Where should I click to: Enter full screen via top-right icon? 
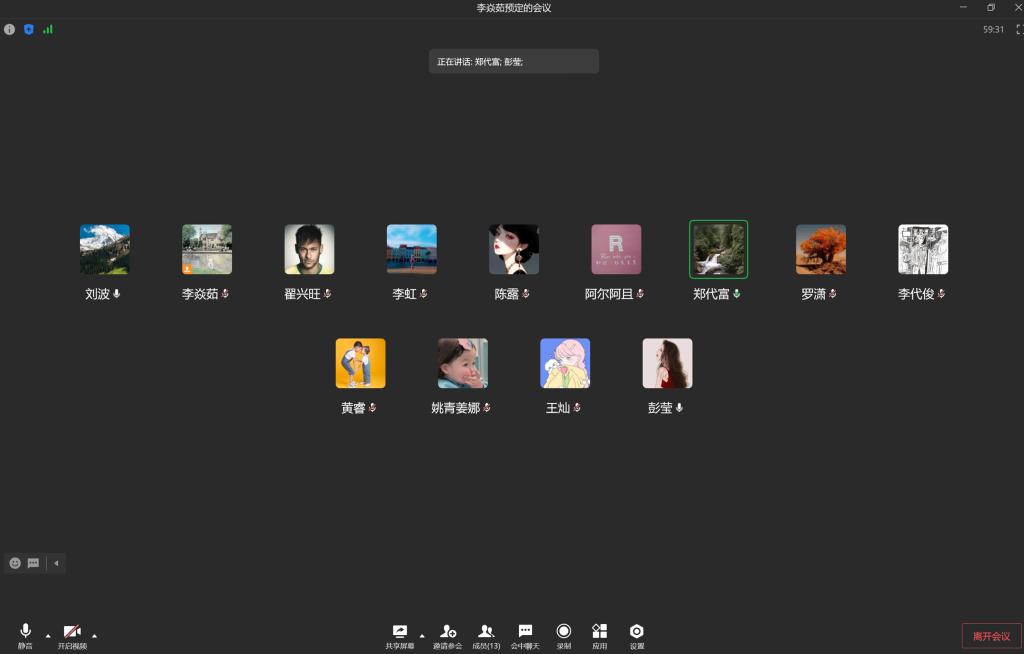tap(1019, 29)
